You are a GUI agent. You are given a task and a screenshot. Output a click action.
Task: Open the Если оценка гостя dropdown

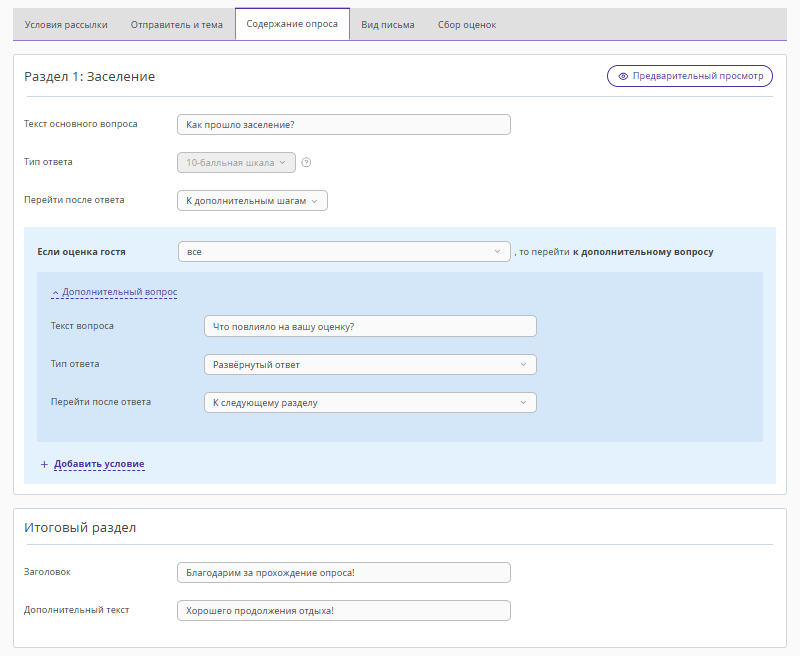[x=344, y=252]
